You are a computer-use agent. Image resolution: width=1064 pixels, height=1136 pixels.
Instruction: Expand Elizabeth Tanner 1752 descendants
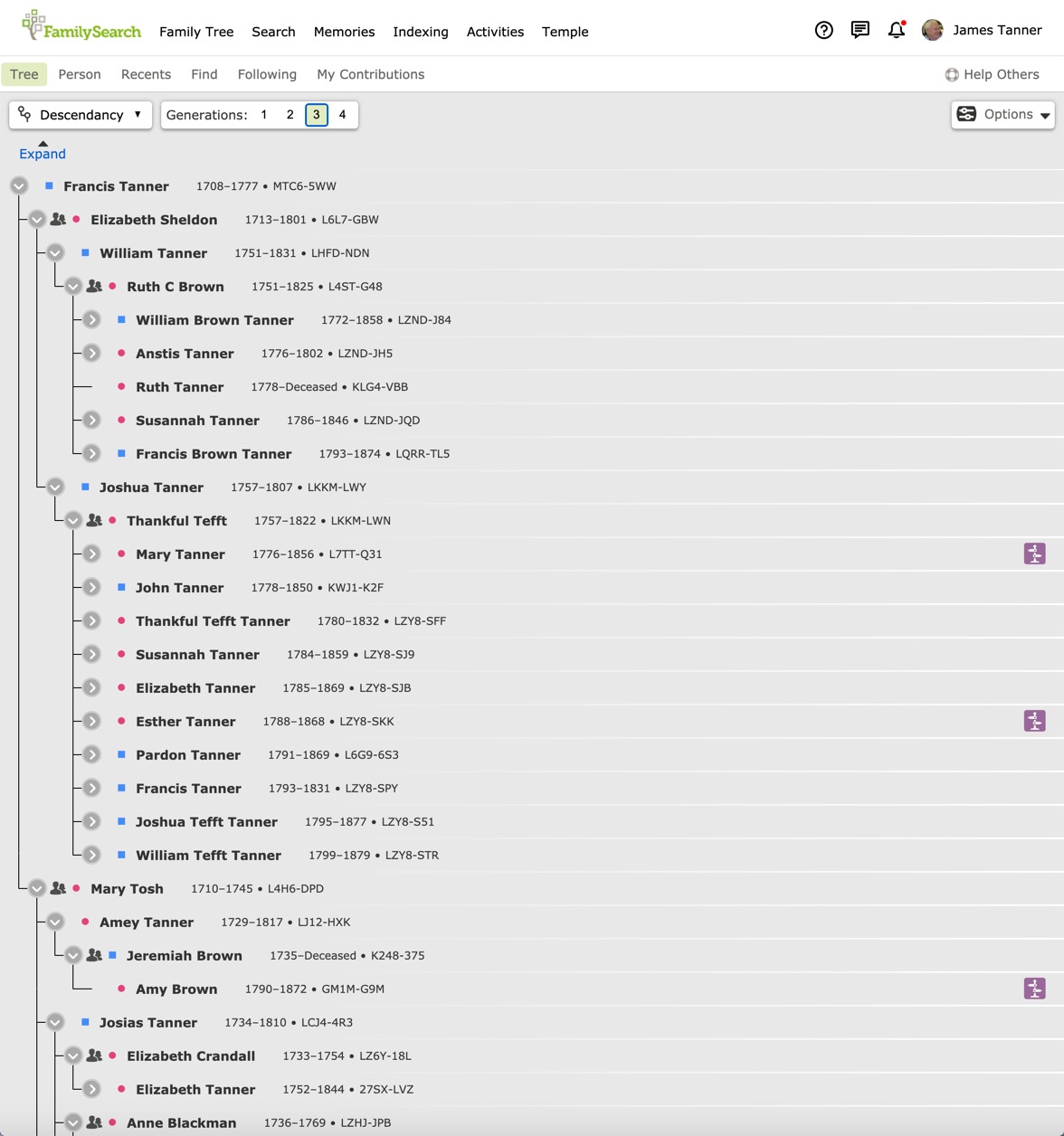(x=91, y=1089)
